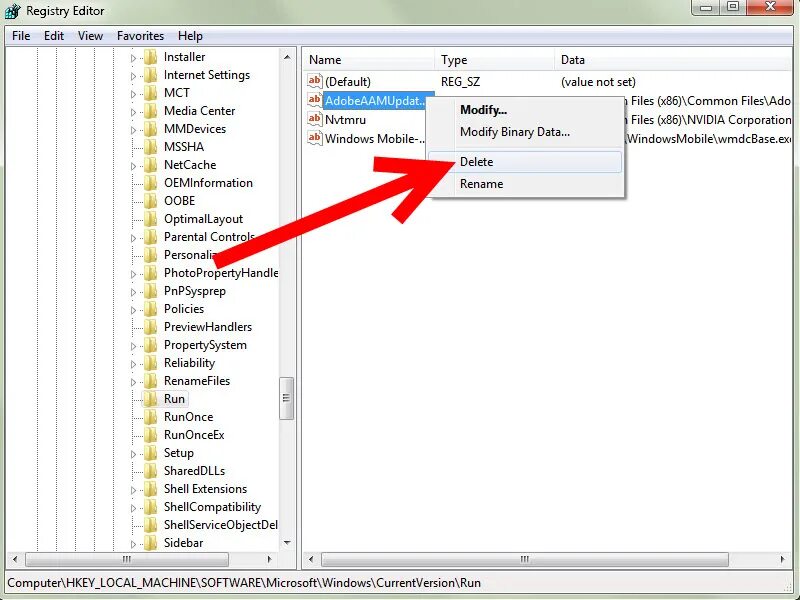
Task: Click the OOBE folder icon
Action: pos(150,201)
